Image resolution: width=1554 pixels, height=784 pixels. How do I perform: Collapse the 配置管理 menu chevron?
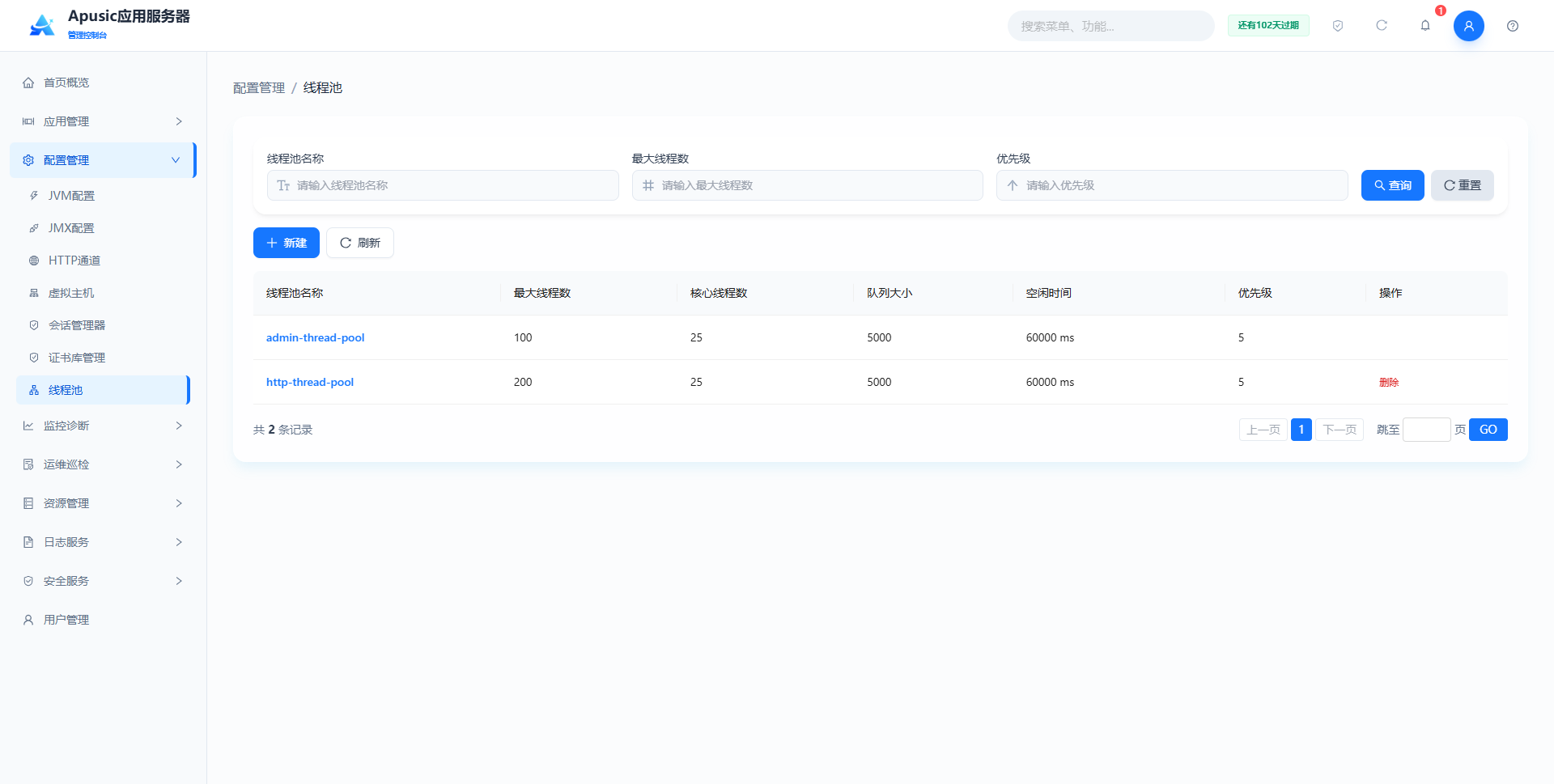[x=176, y=160]
